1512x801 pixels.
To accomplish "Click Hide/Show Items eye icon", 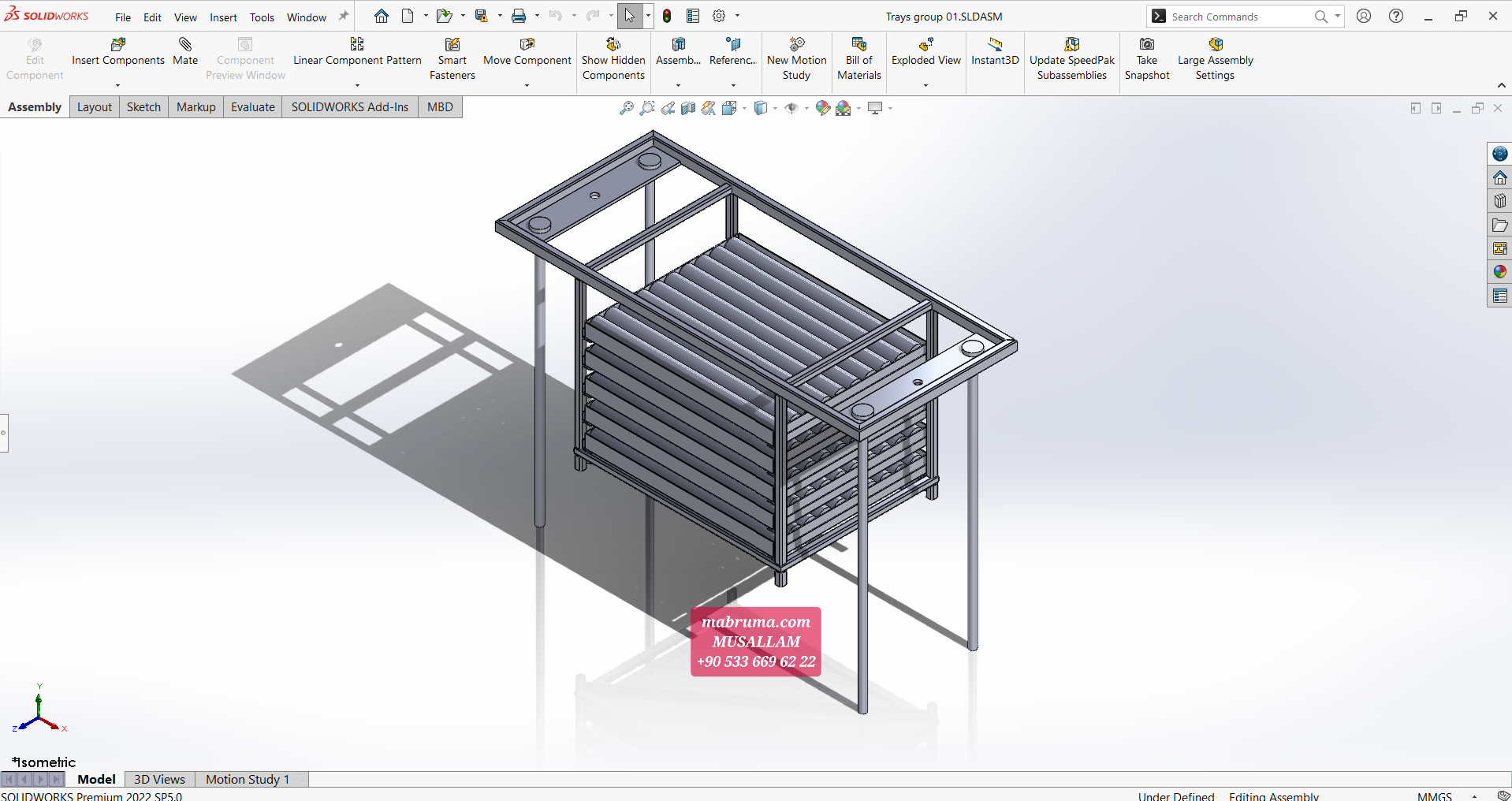I will coord(791,108).
